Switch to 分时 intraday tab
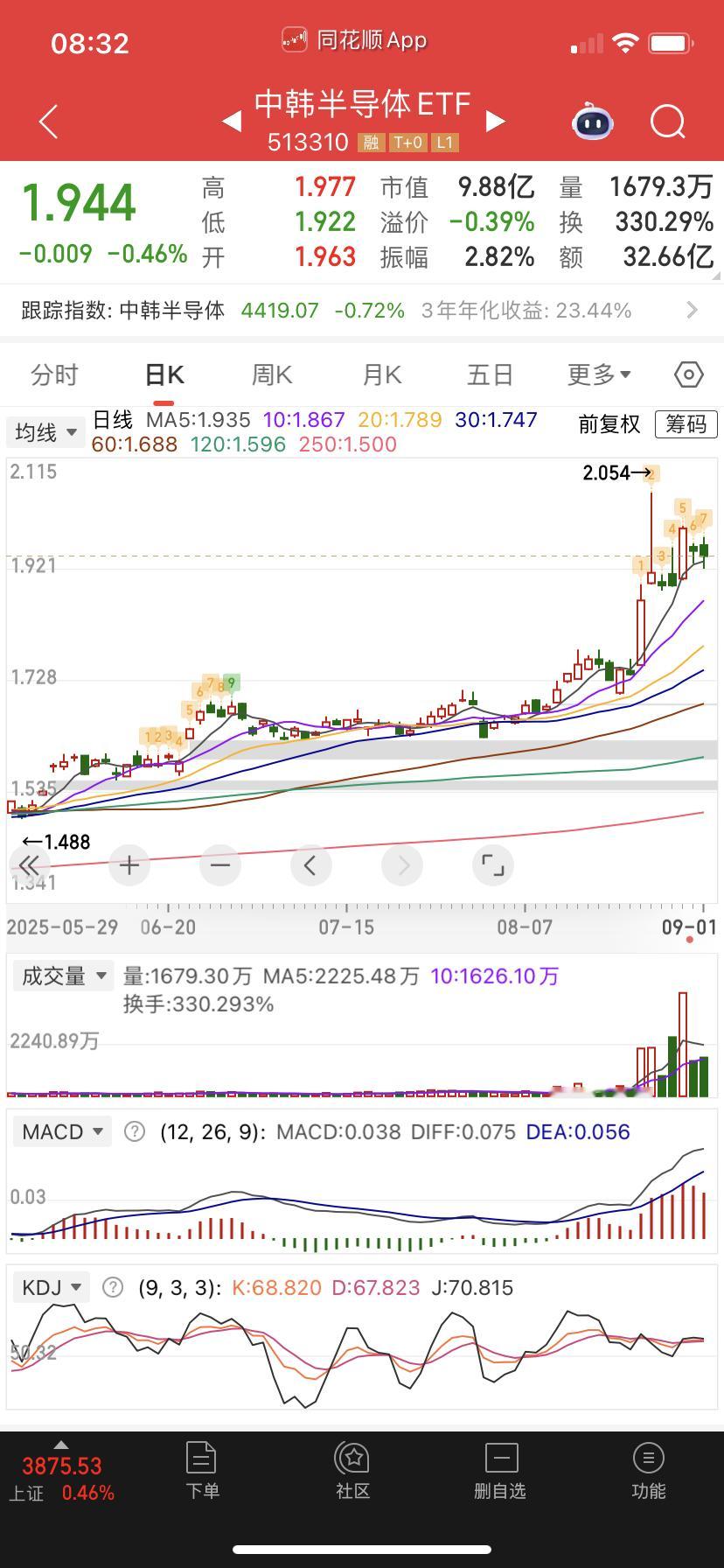The image size is (724, 1568). [x=54, y=374]
